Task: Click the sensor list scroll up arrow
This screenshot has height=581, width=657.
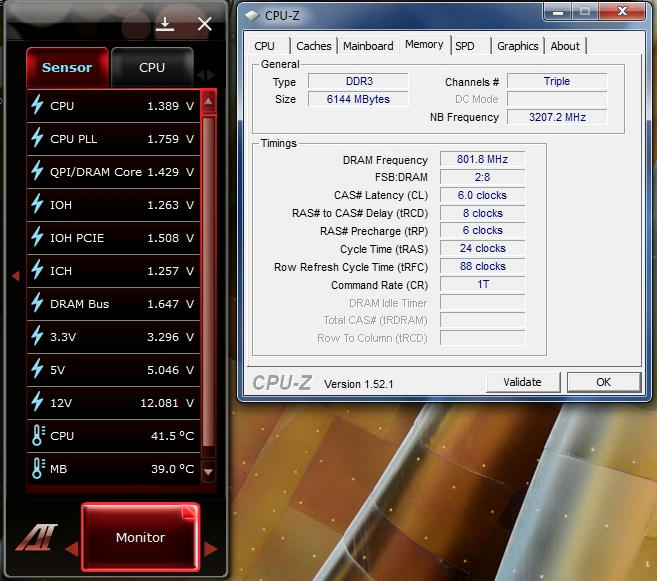Action: 208,102
